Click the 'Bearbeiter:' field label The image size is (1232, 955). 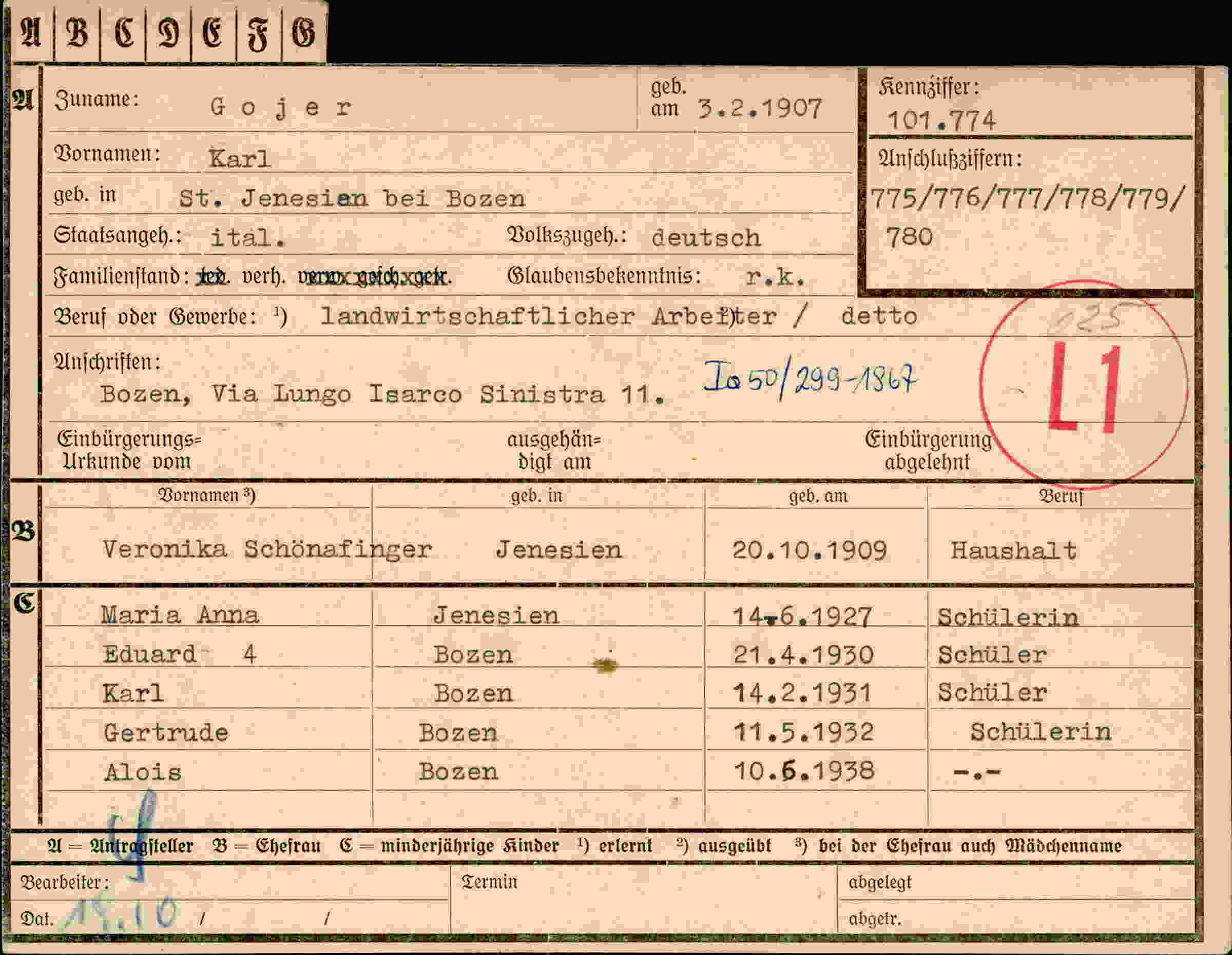click(65, 882)
